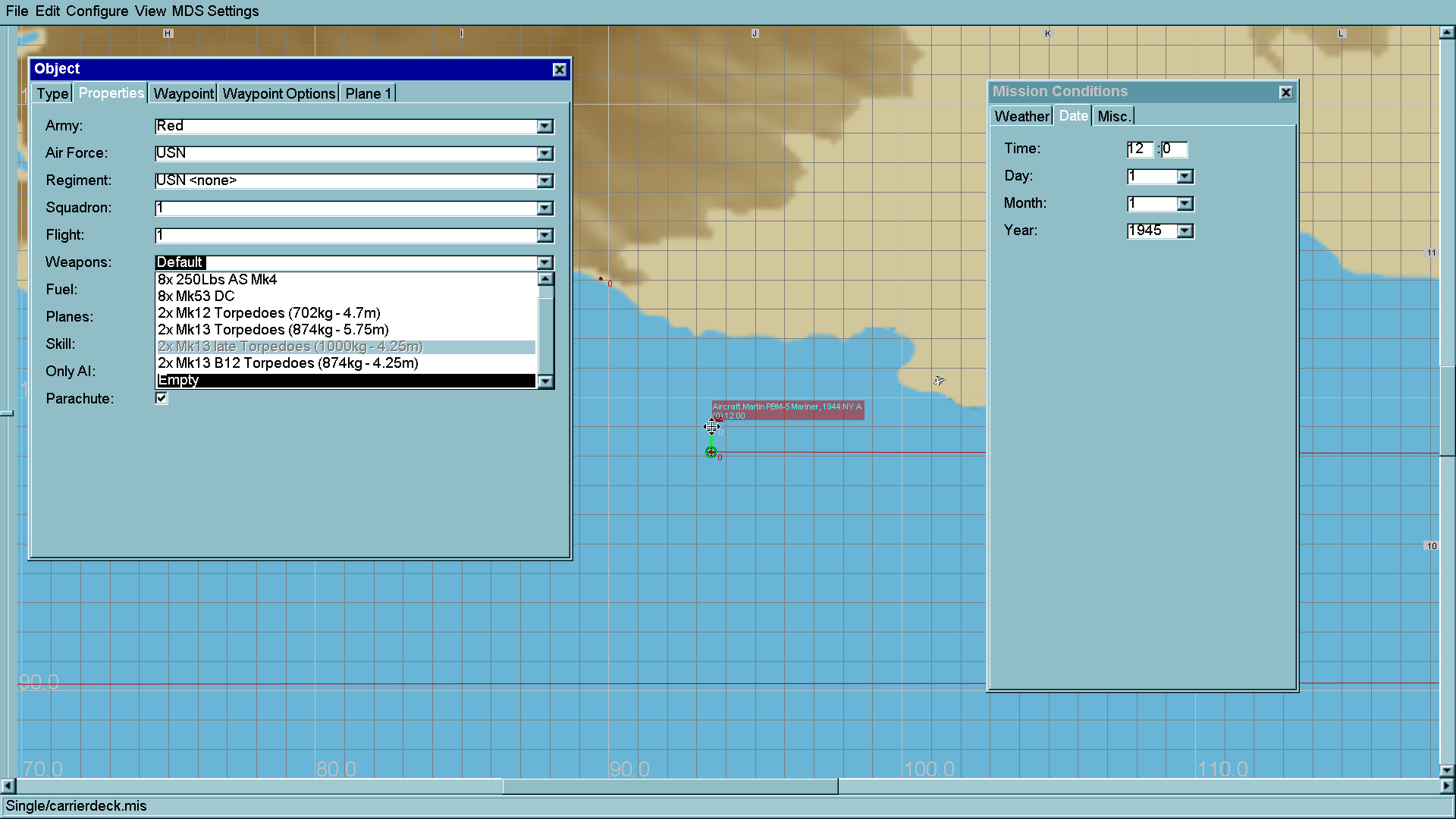
Task: Switch to the Waypoint Options tab
Action: click(278, 93)
